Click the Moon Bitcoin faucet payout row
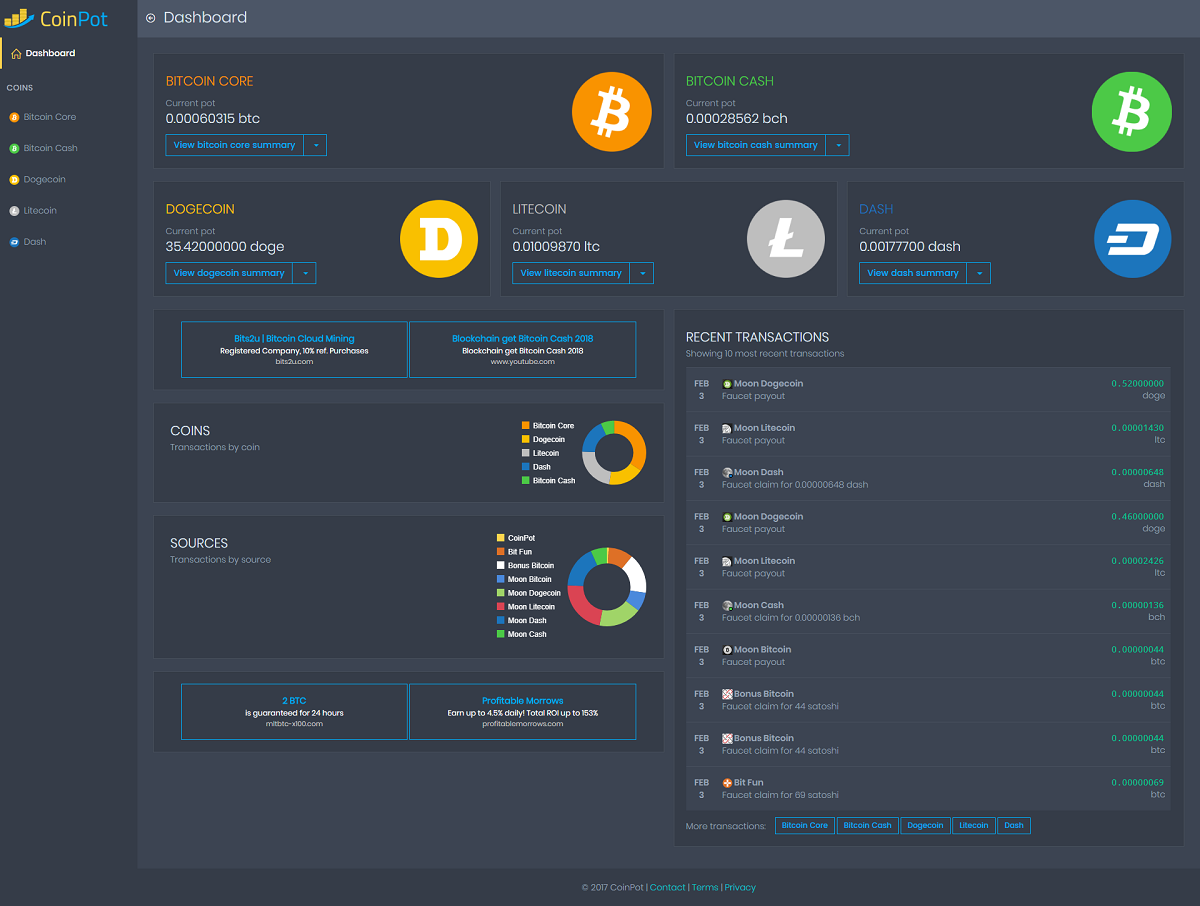Image resolution: width=1200 pixels, height=906 pixels. tap(928, 655)
